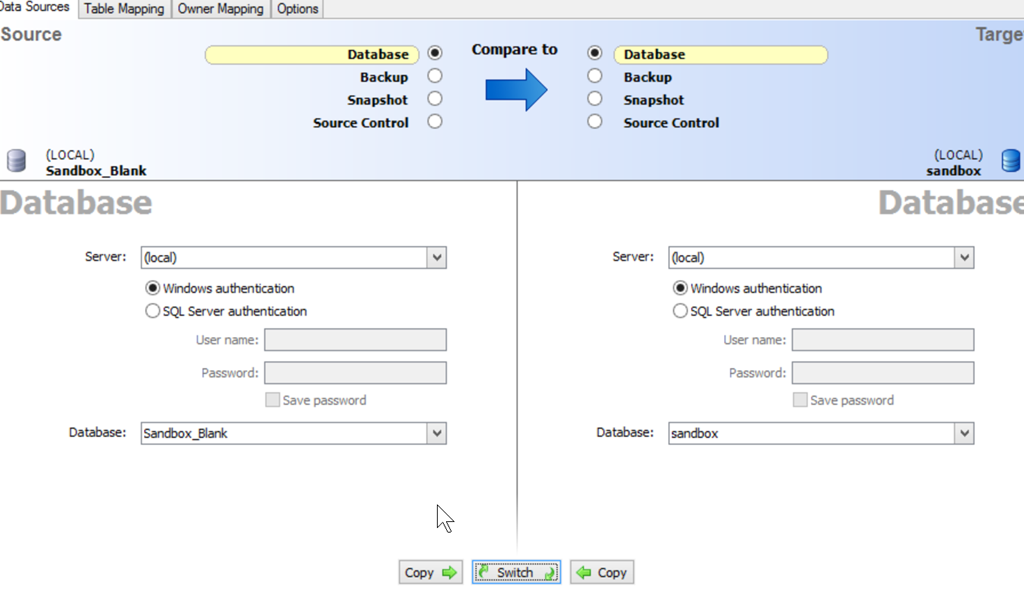Image resolution: width=1024 pixels, height=595 pixels.
Task: Open the Table Mapping tab
Action: [125, 9]
